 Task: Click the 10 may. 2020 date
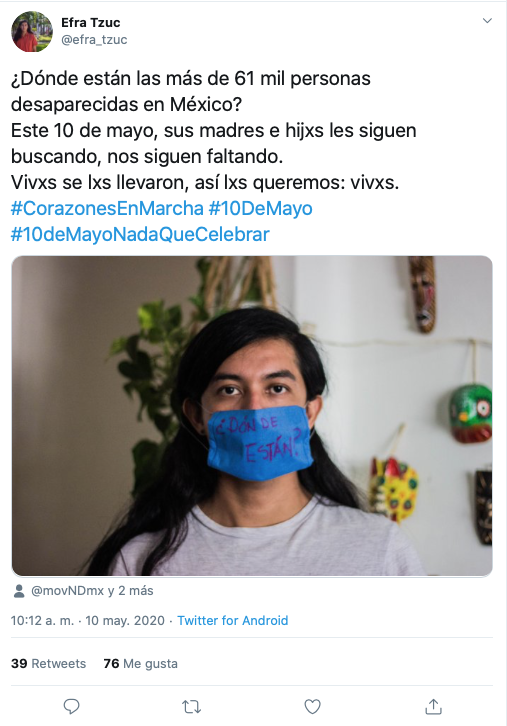coord(125,620)
